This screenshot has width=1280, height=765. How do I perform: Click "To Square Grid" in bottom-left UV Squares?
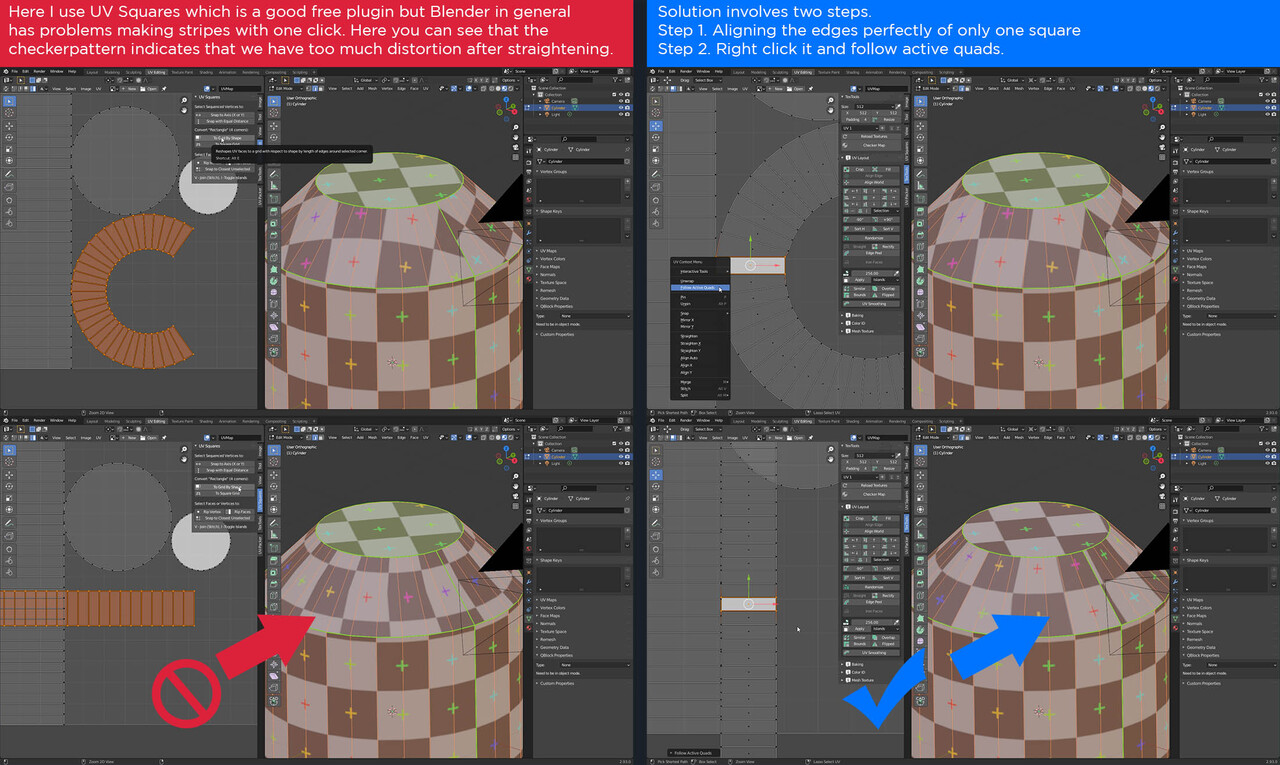tap(227, 494)
